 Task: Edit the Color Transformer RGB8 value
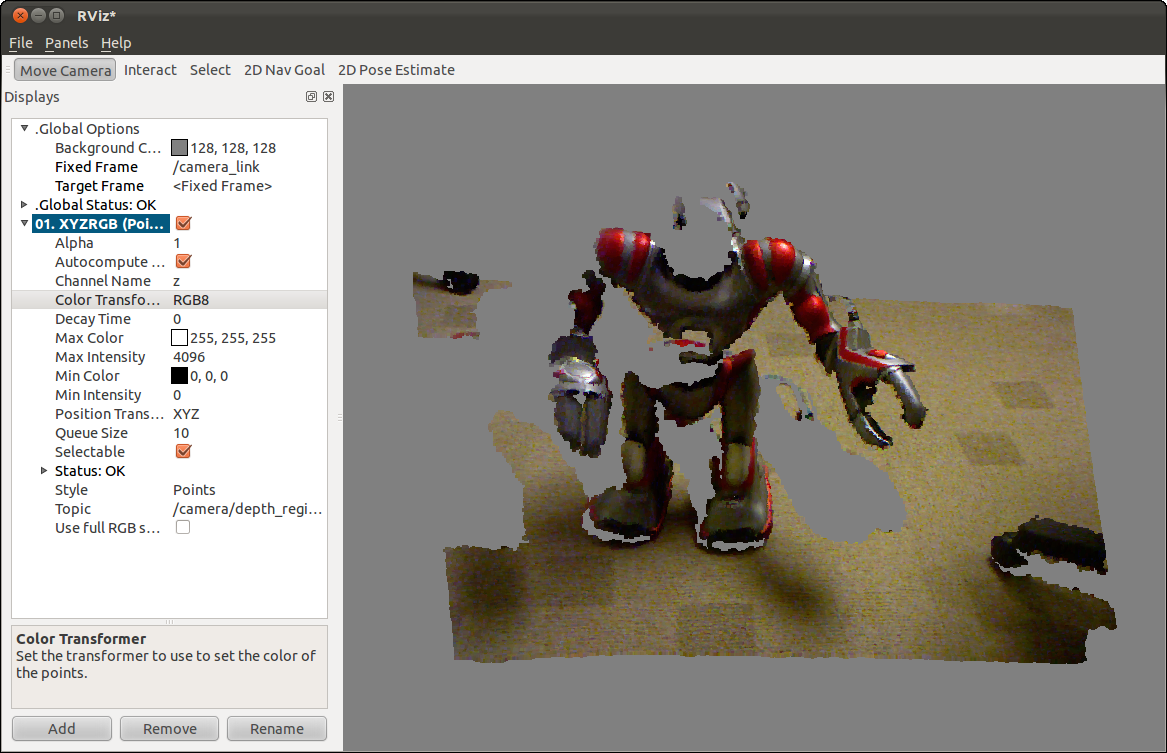(x=249, y=300)
